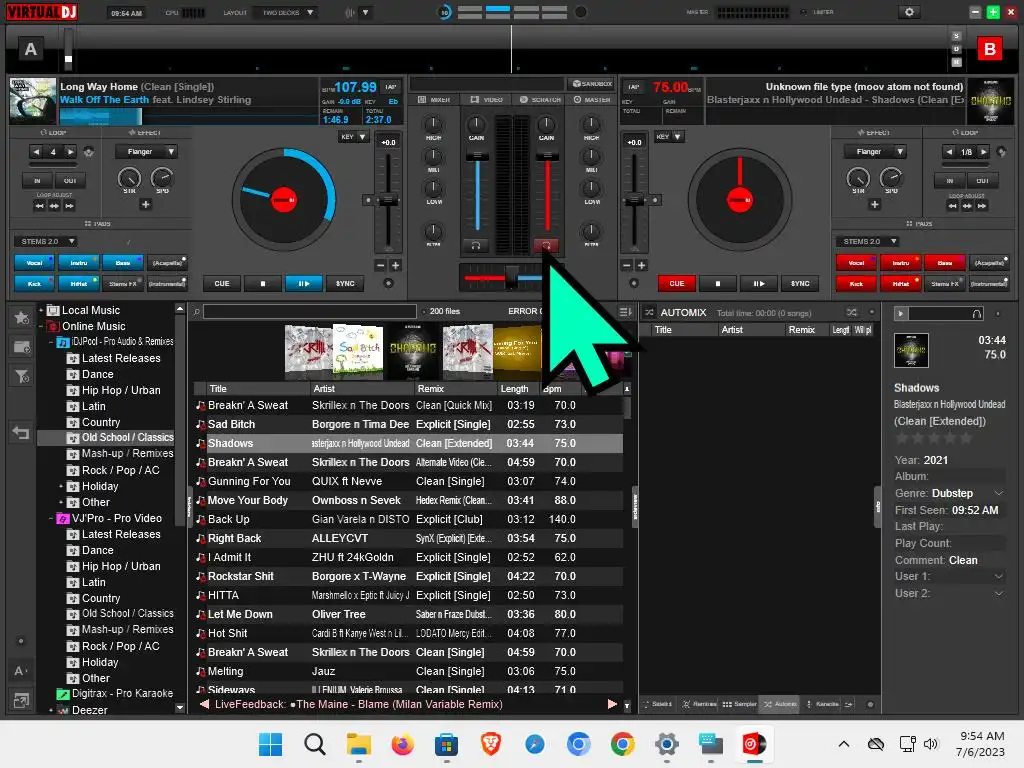Click deck A pitch minus button

click(380, 265)
